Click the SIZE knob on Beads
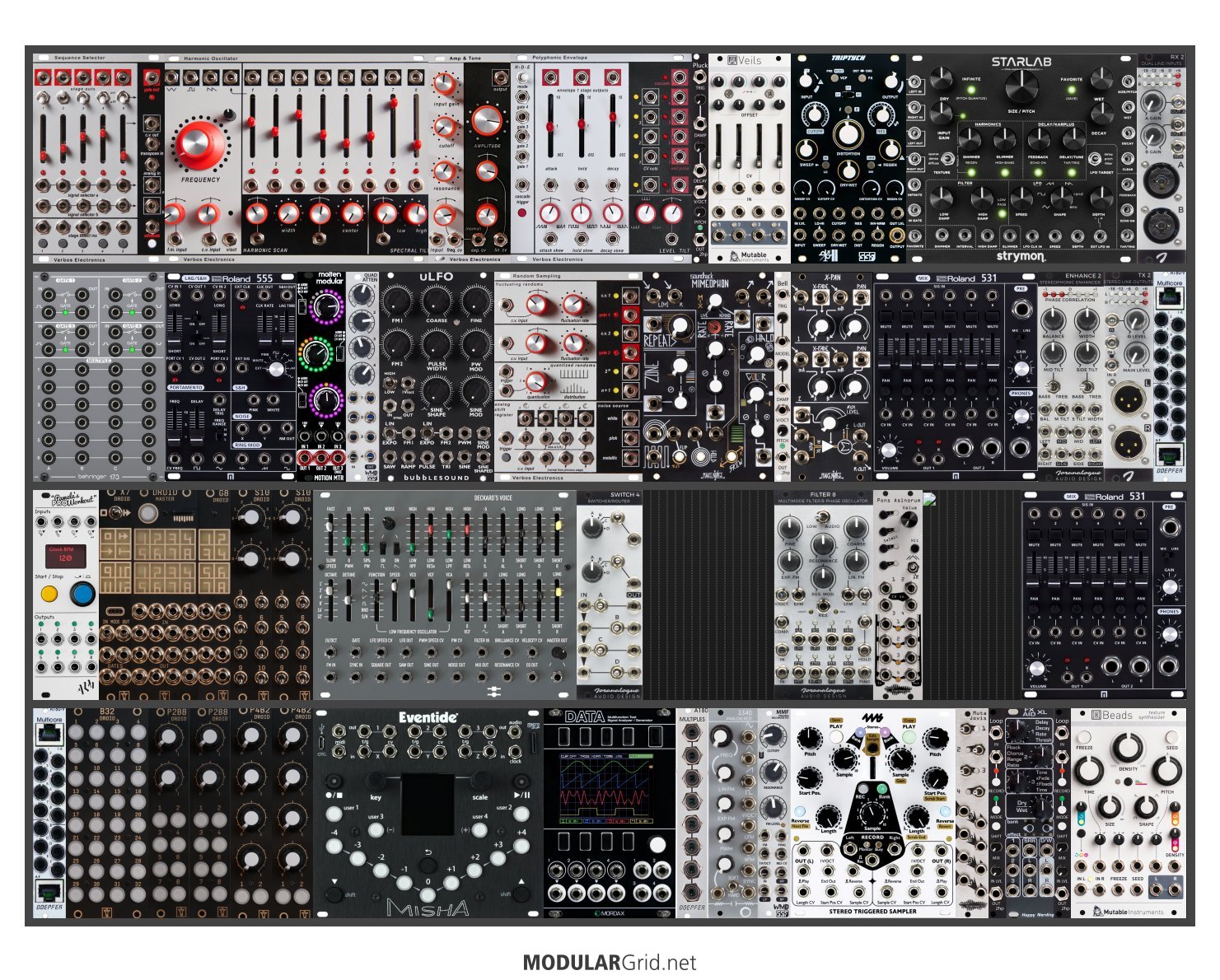Screen dimensions: 1220x980 click(x=1109, y=807)
